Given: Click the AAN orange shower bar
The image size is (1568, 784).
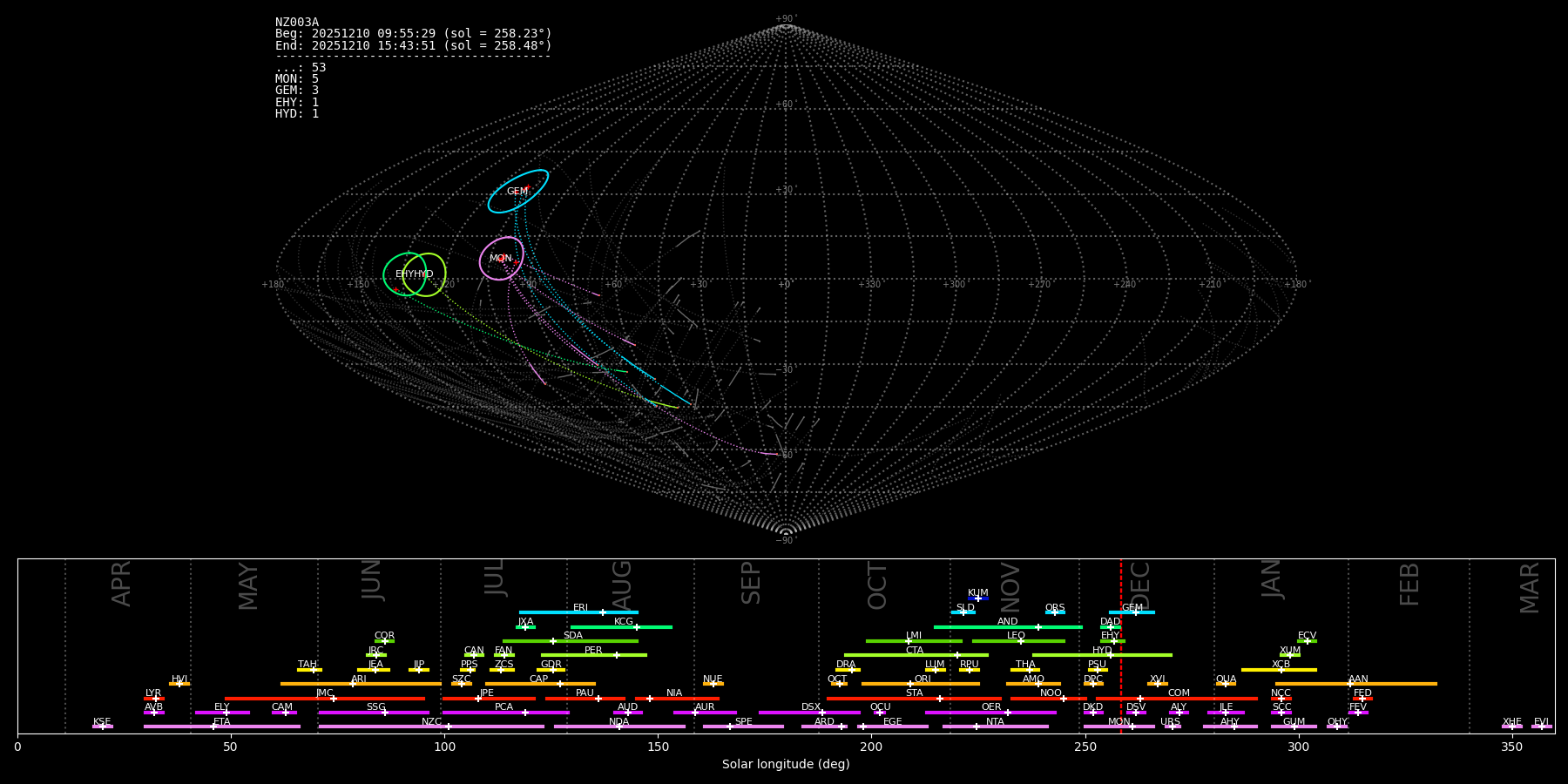Looking at the screenshot, I should (1356, 684).
